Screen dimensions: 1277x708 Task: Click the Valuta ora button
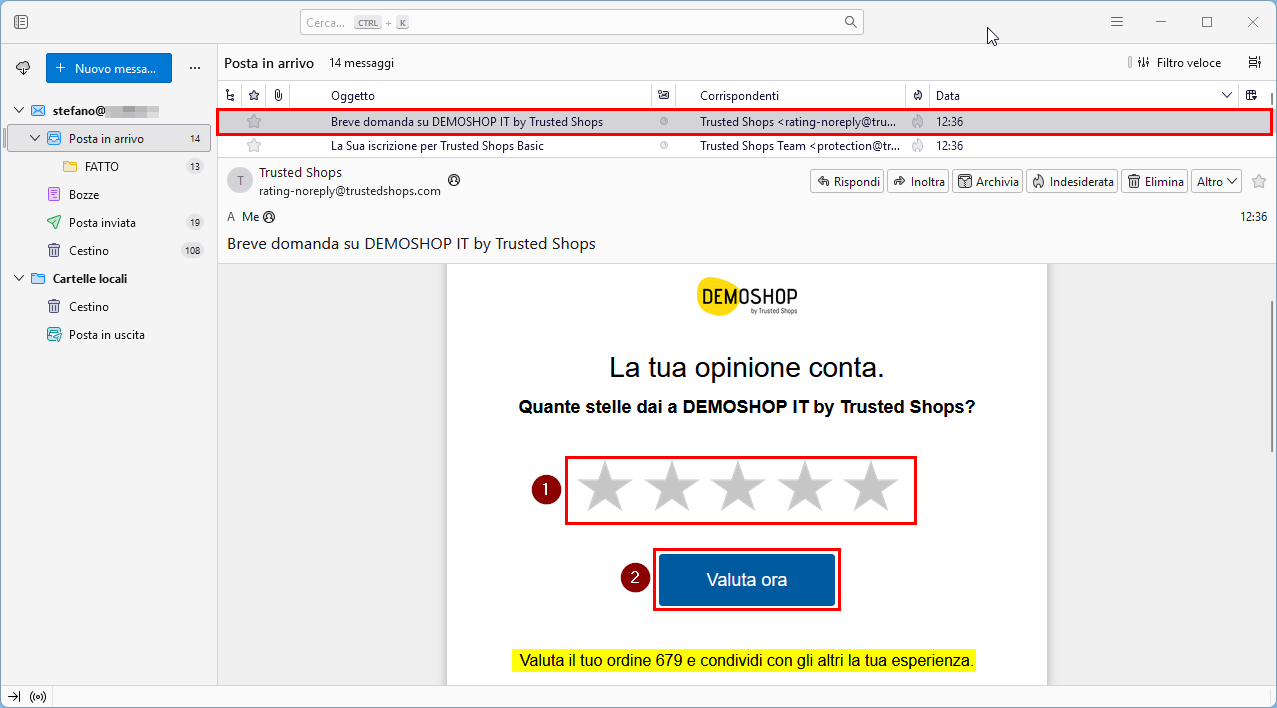click(747, 580)
